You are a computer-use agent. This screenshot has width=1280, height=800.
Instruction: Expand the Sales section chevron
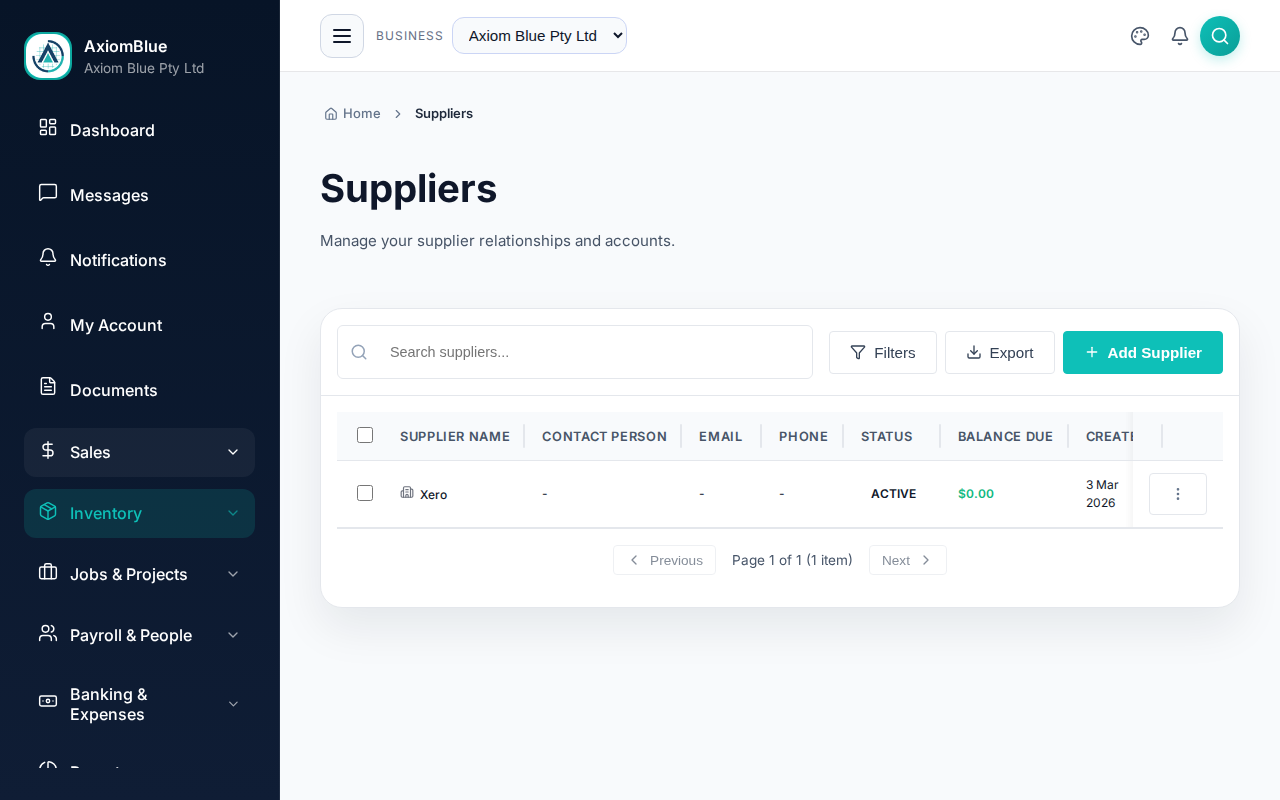point(233,452)
